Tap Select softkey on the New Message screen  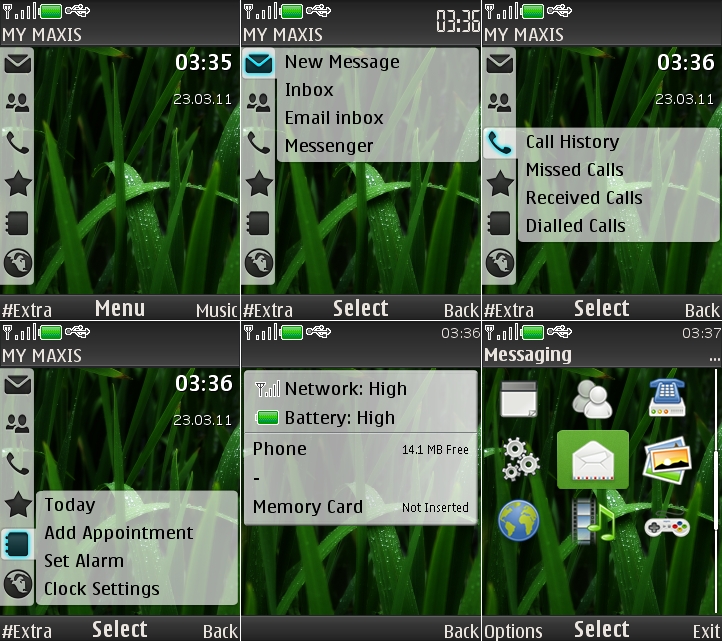coord(361,309)
